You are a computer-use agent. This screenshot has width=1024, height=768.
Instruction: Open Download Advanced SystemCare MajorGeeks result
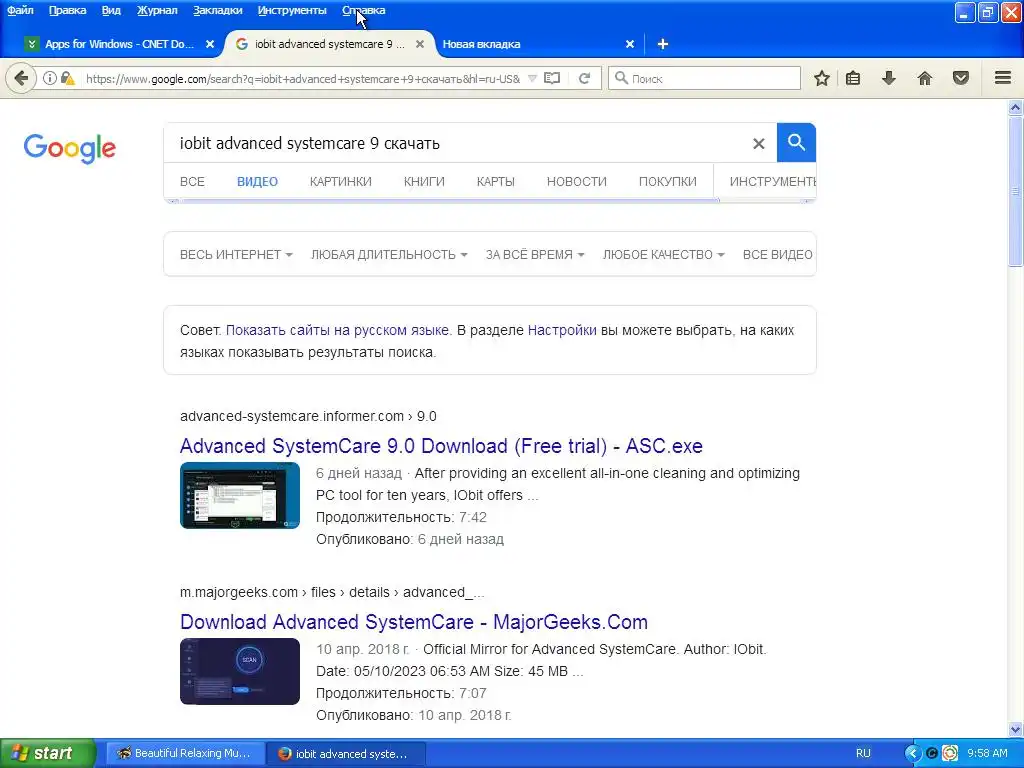point(413,622)
